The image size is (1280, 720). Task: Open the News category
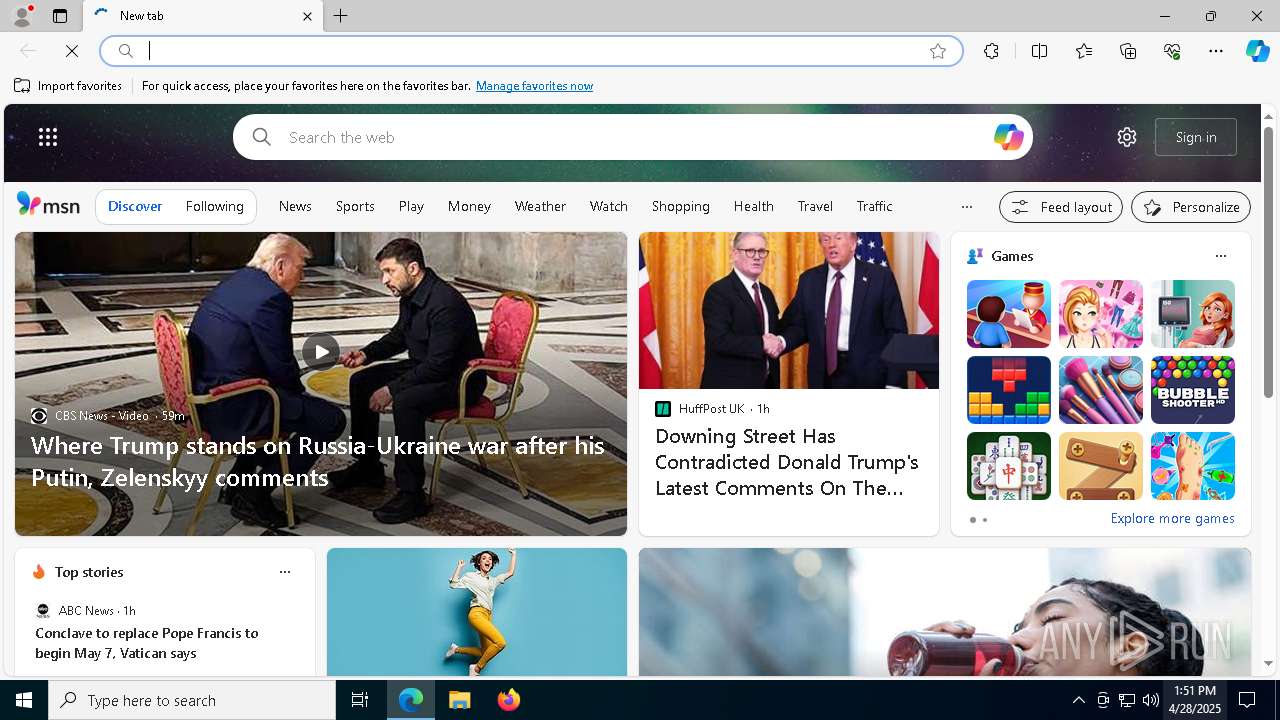pyautogui.click(x=295, y=206)
